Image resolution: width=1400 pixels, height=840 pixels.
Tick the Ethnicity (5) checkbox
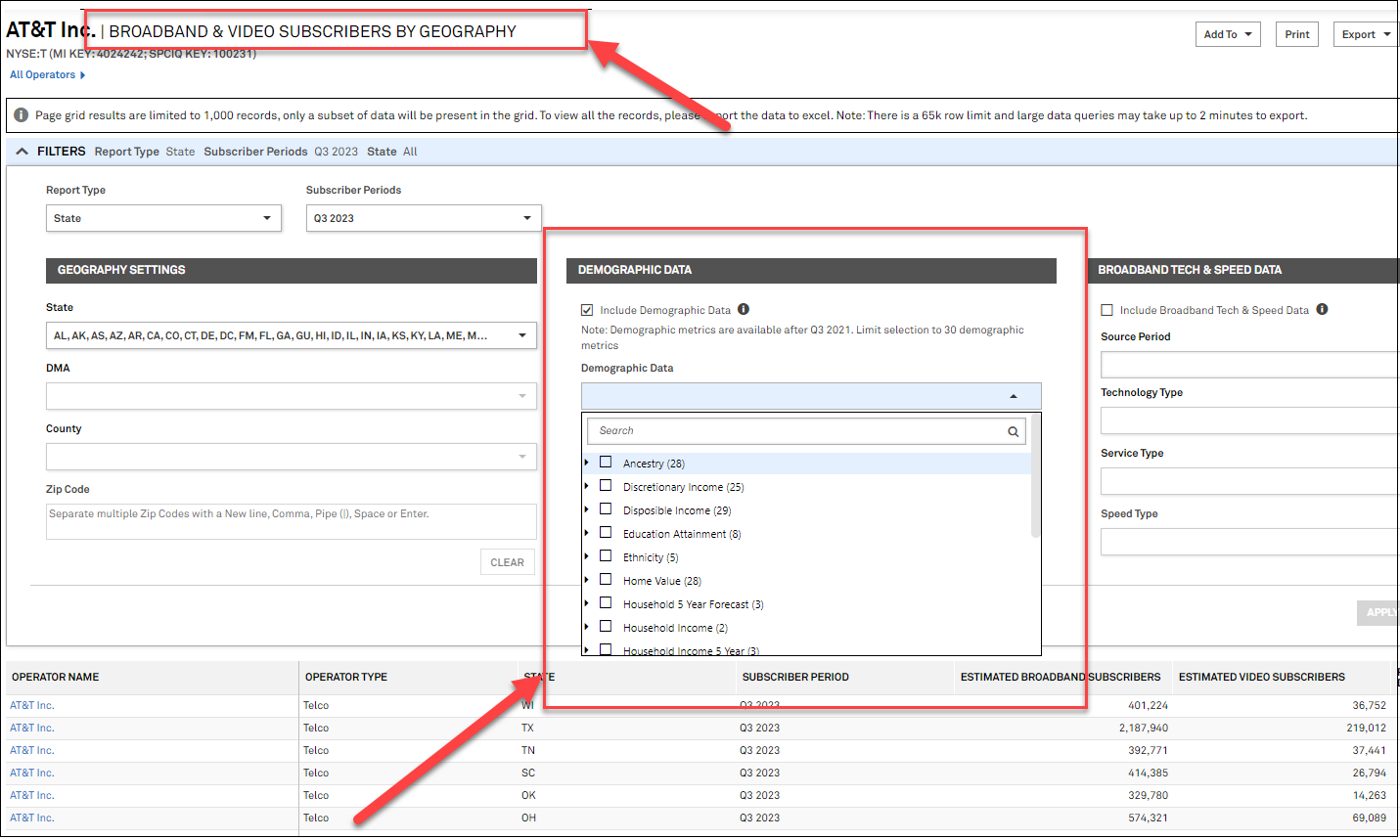[606, 556]
